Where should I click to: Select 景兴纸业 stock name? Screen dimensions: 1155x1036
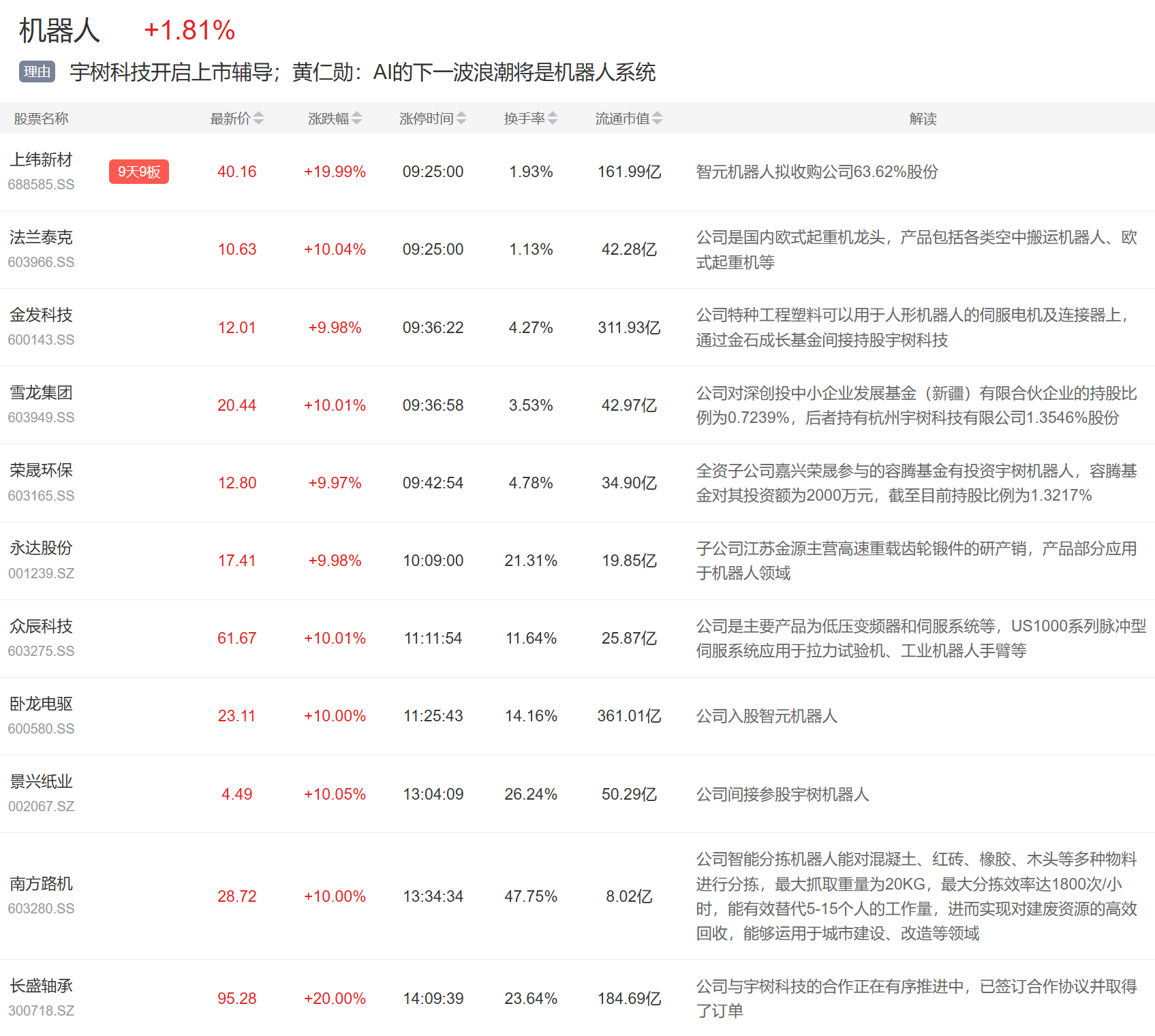click(41, 782)
